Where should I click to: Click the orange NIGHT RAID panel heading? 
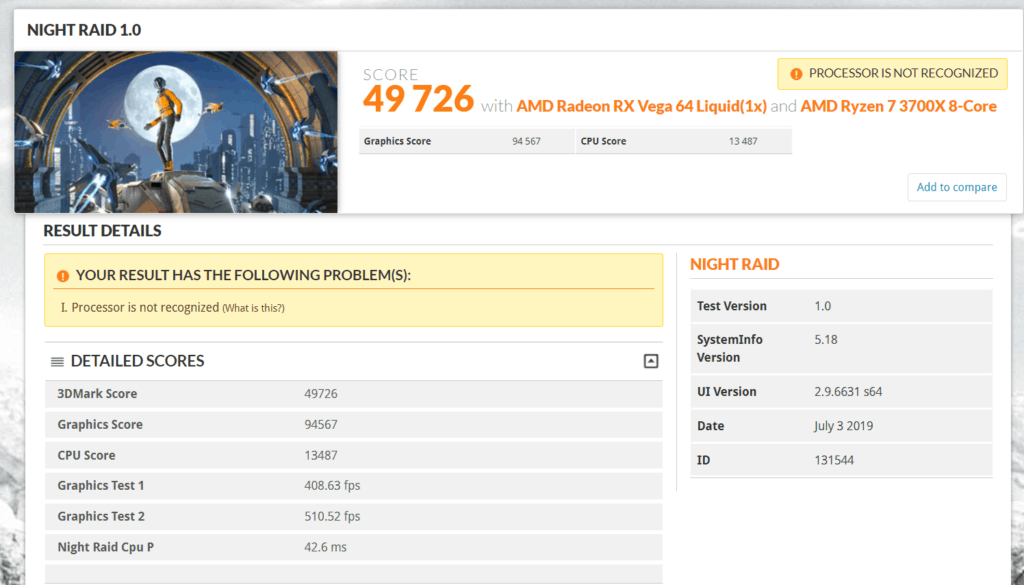pos(734,265)
